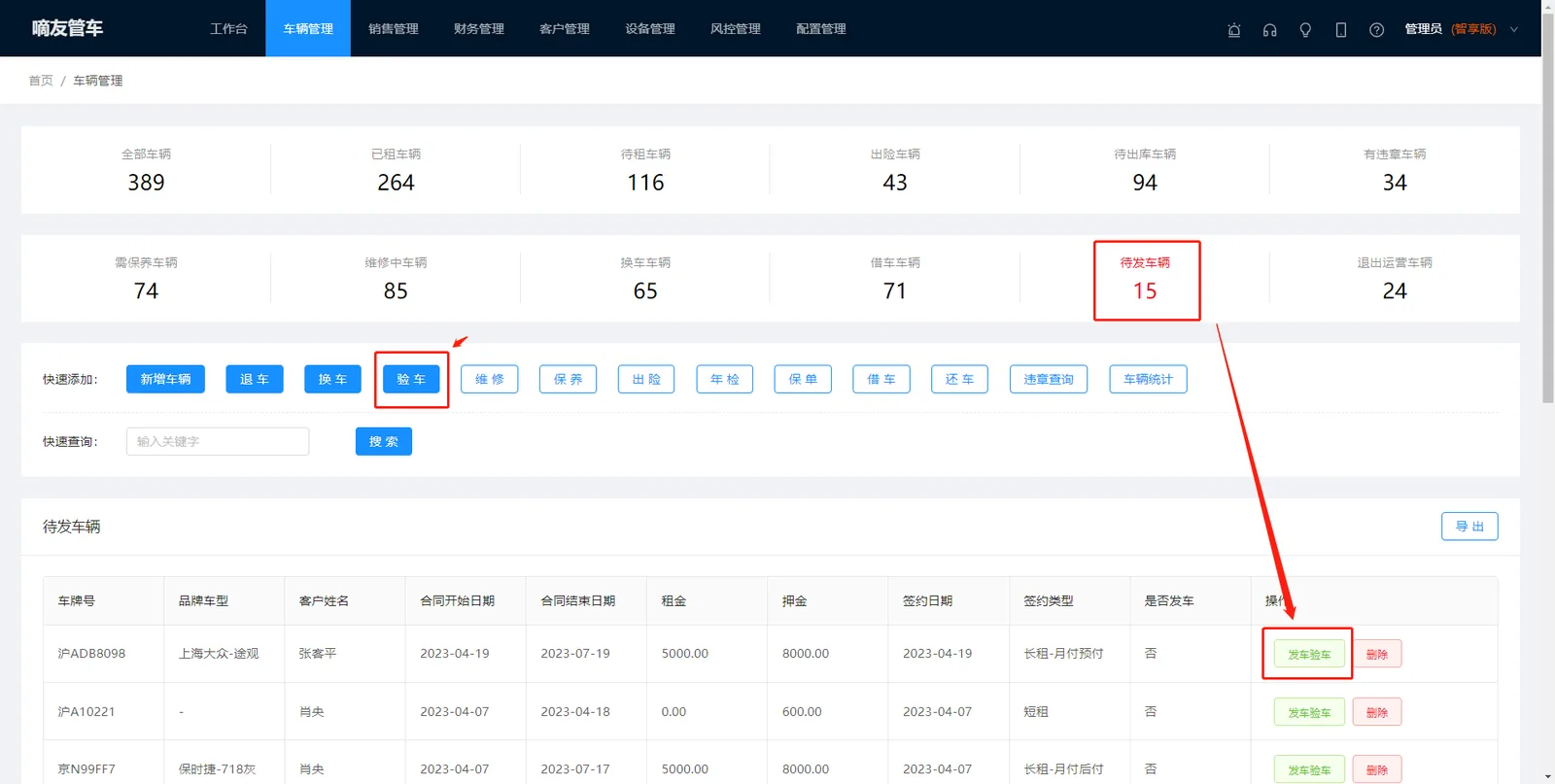Viewport: 1555px width, 784px height.
Task: Switch to the 财务管理 menu
Action: click(x=479, y=29)
